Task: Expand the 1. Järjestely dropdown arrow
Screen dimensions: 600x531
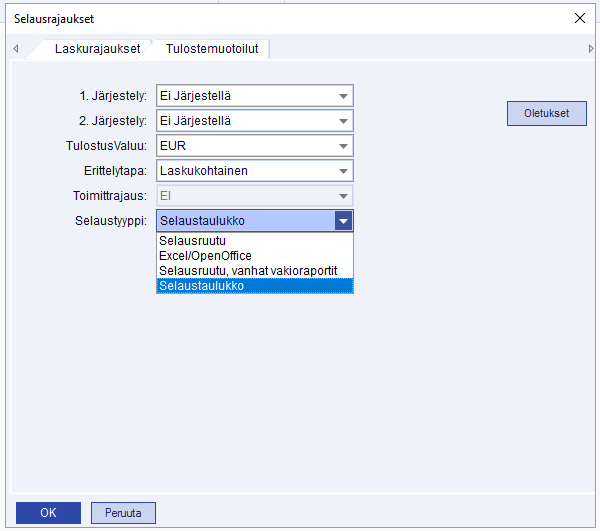Action: (x=343, y=96)
